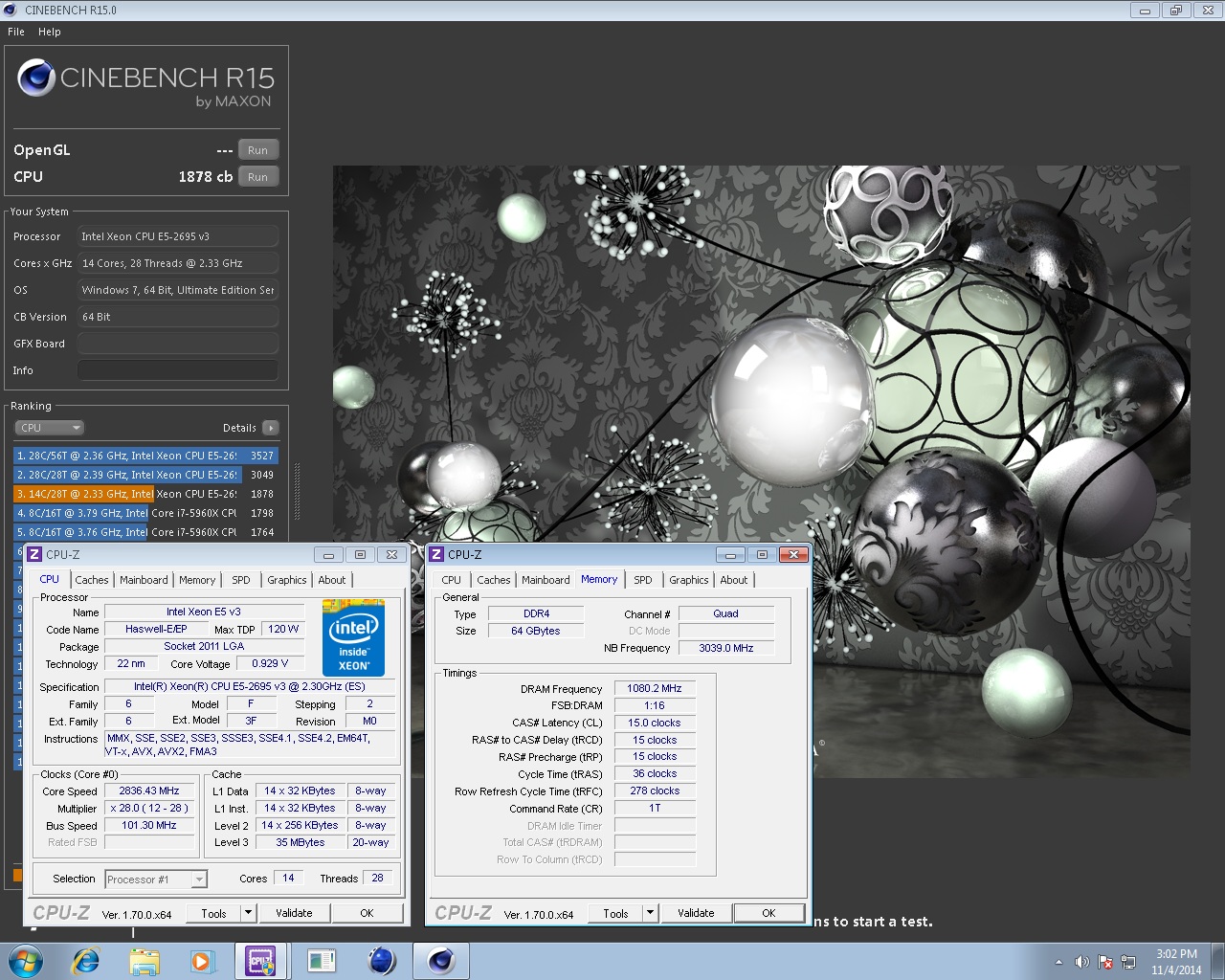Open the Action Center flag tray icon
1225x980 pixels.
pyautogui.click(x=1105, y=962)
